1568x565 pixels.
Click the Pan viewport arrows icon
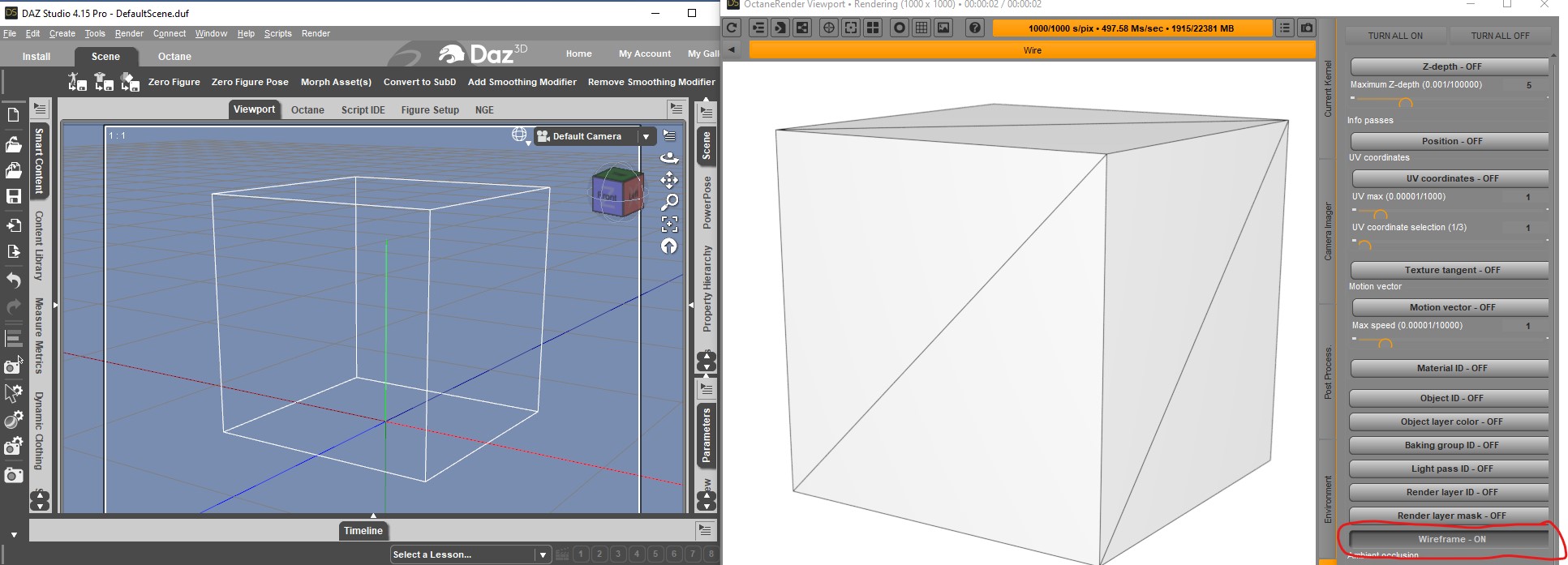pyautogui.click(x=669, y=180)
